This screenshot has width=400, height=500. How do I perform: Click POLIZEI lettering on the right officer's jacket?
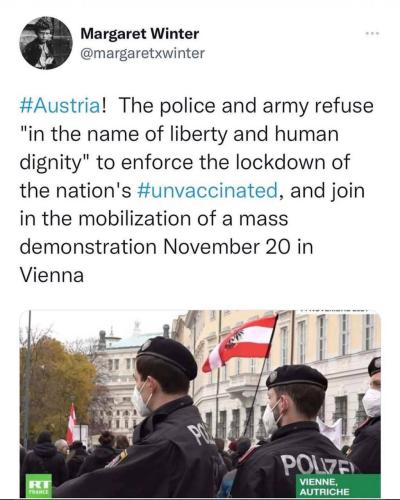[317, 463]
